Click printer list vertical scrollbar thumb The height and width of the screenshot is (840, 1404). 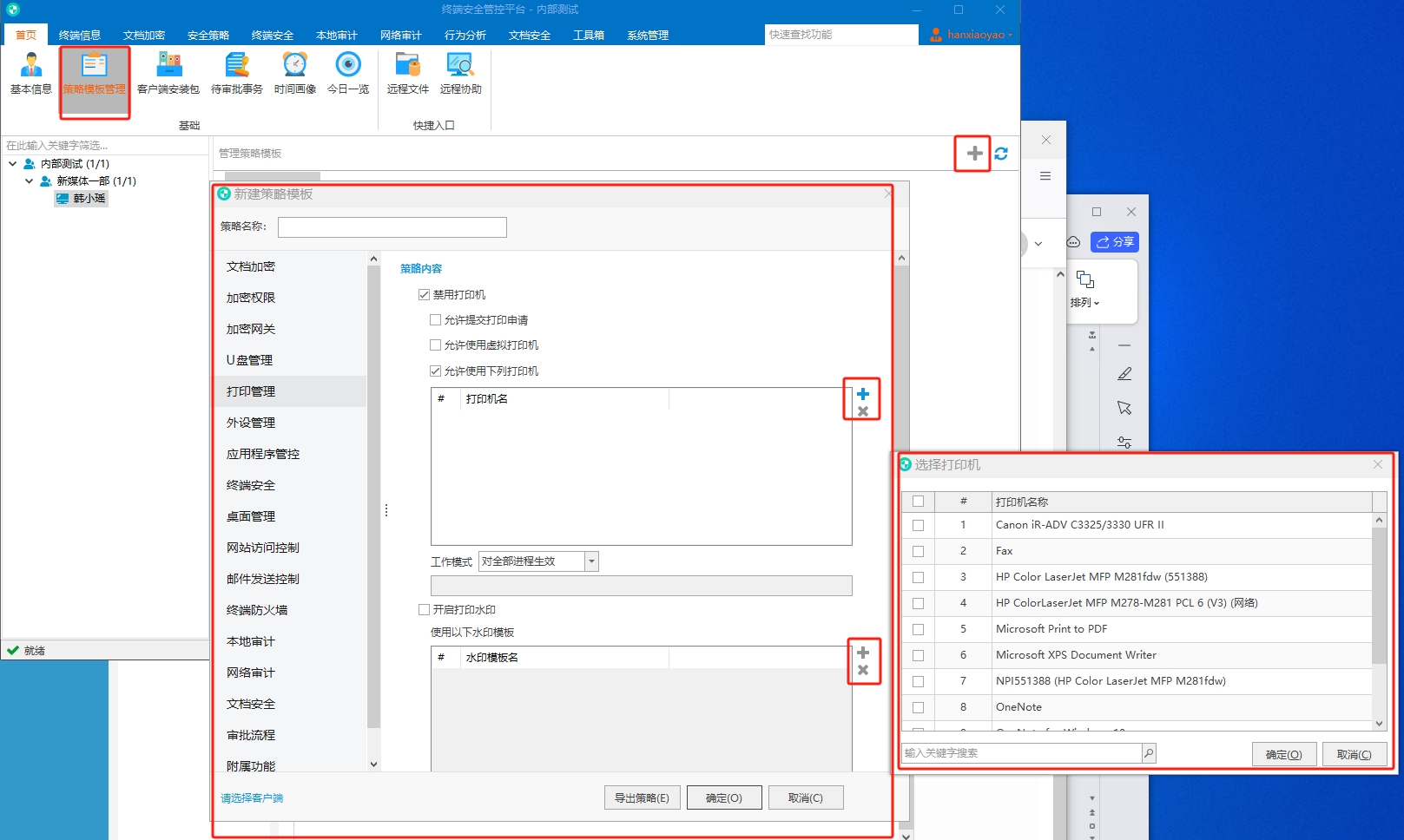pos(1379,594)
